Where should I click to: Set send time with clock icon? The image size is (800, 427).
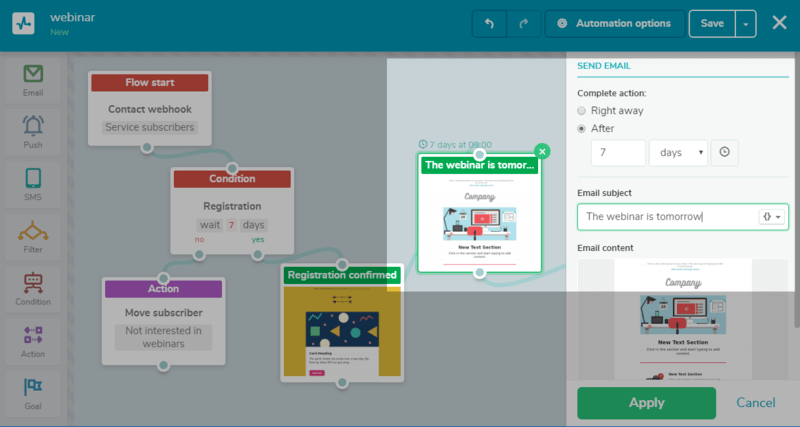724,152
